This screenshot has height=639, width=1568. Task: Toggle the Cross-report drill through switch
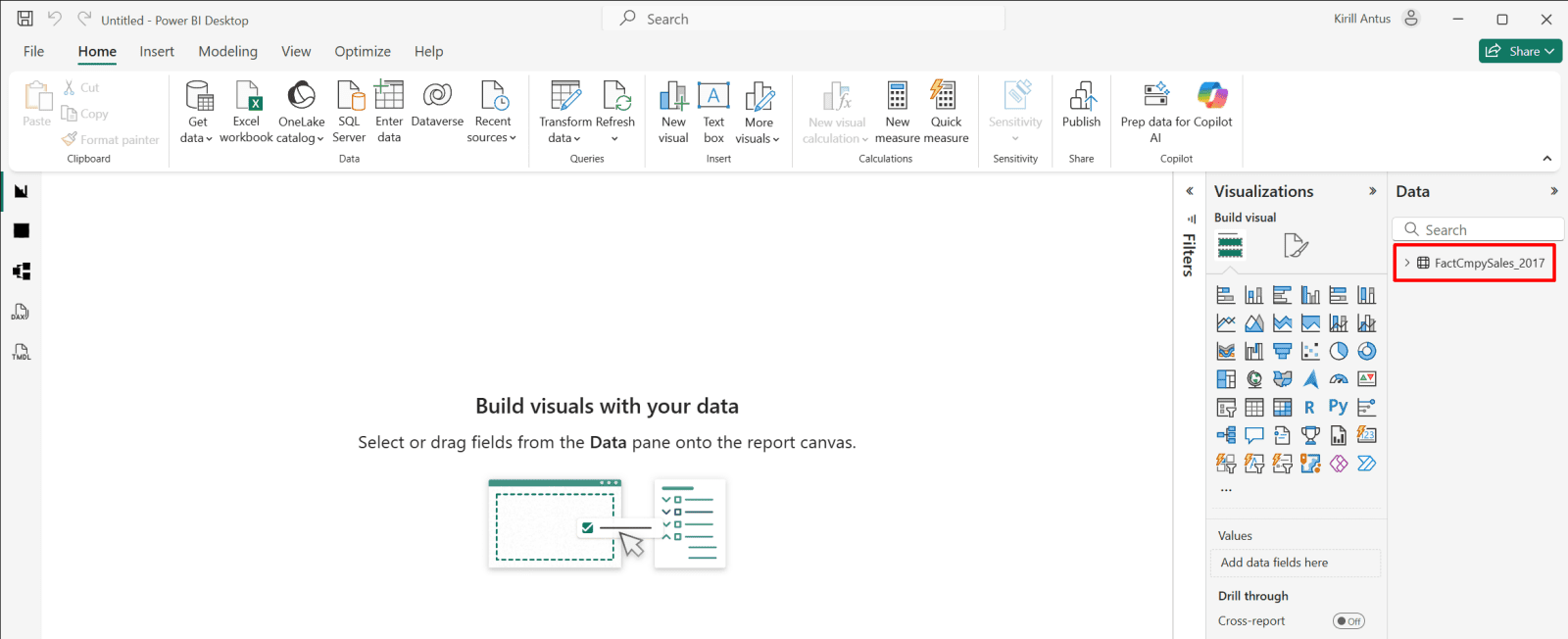click(x=1348, y=620)
